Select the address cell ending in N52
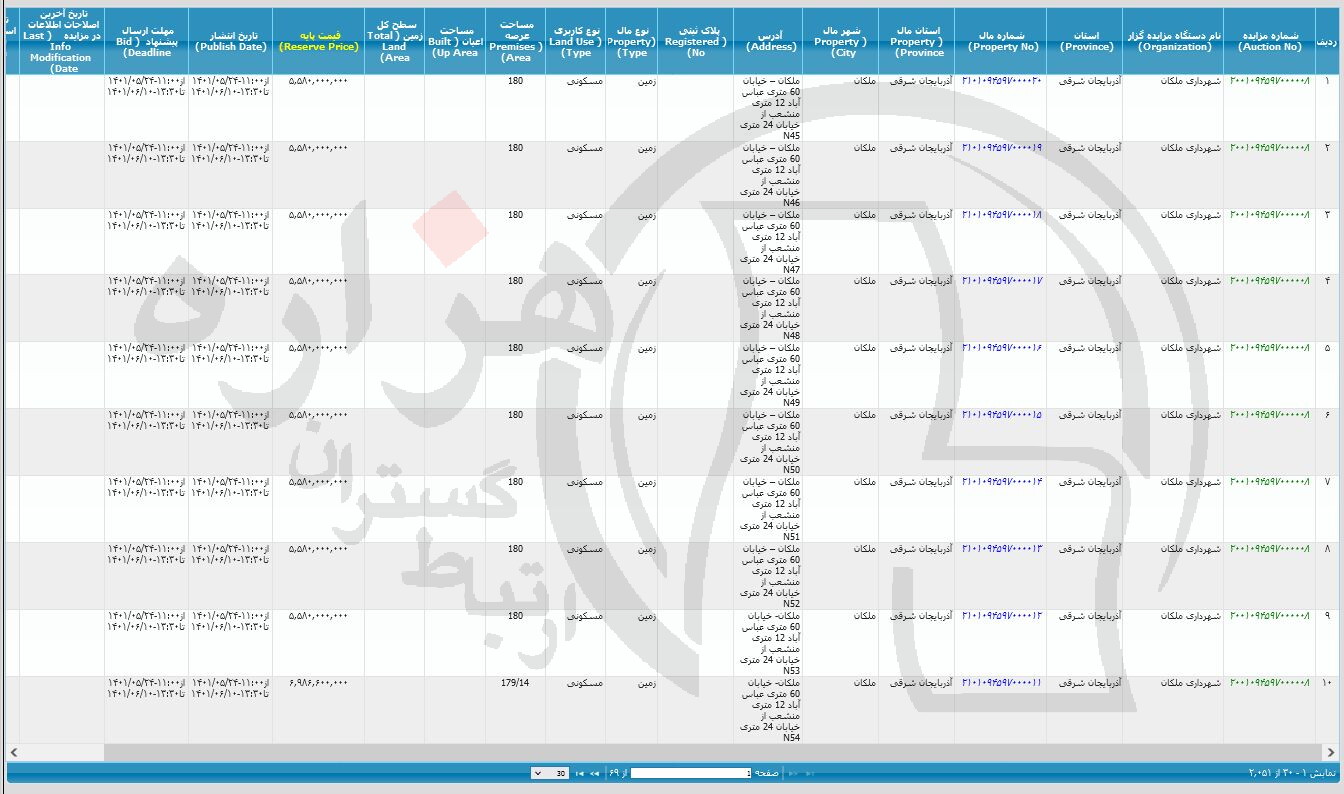The height and width of the screenshot is (794, 1344). [x=768, y=576]
